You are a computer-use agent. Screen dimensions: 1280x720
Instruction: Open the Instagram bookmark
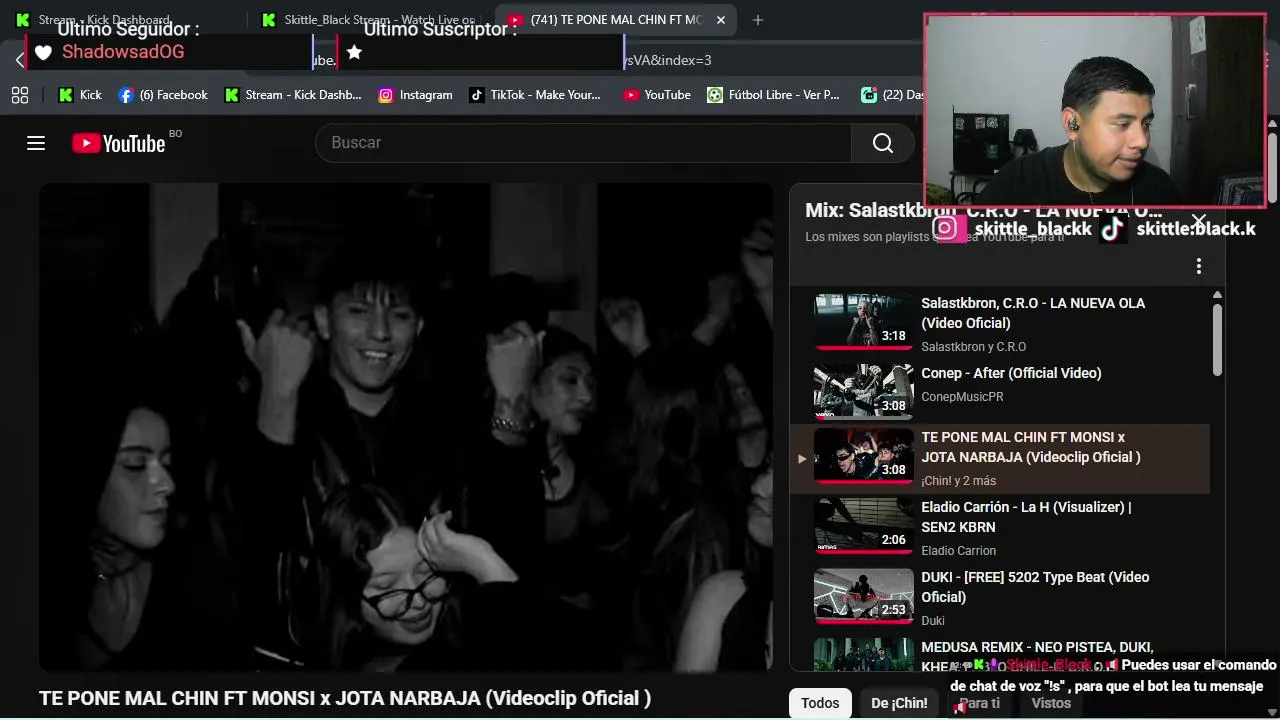click(415, 95)
